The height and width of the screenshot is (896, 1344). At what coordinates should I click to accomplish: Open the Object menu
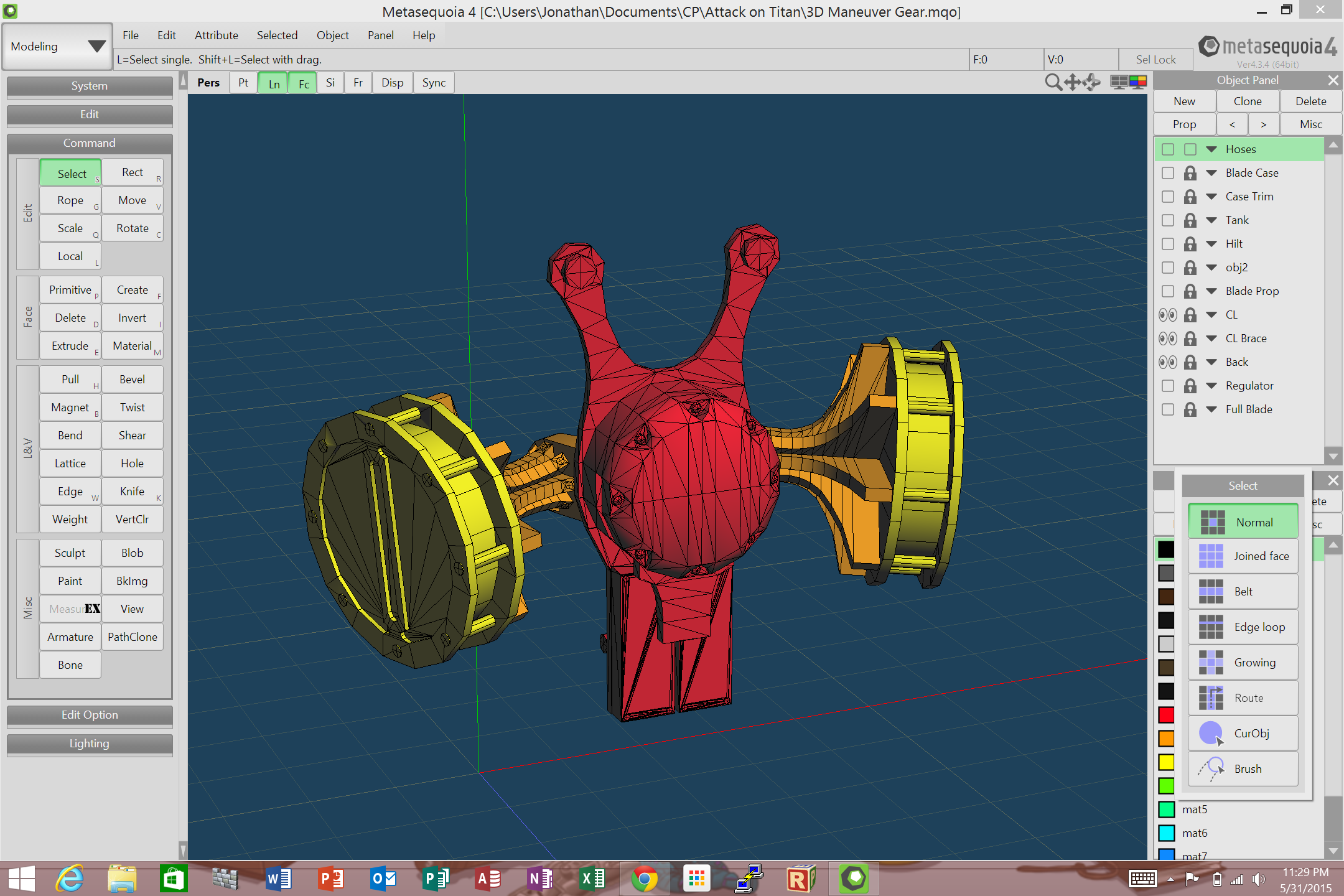[x=332, y=35]
